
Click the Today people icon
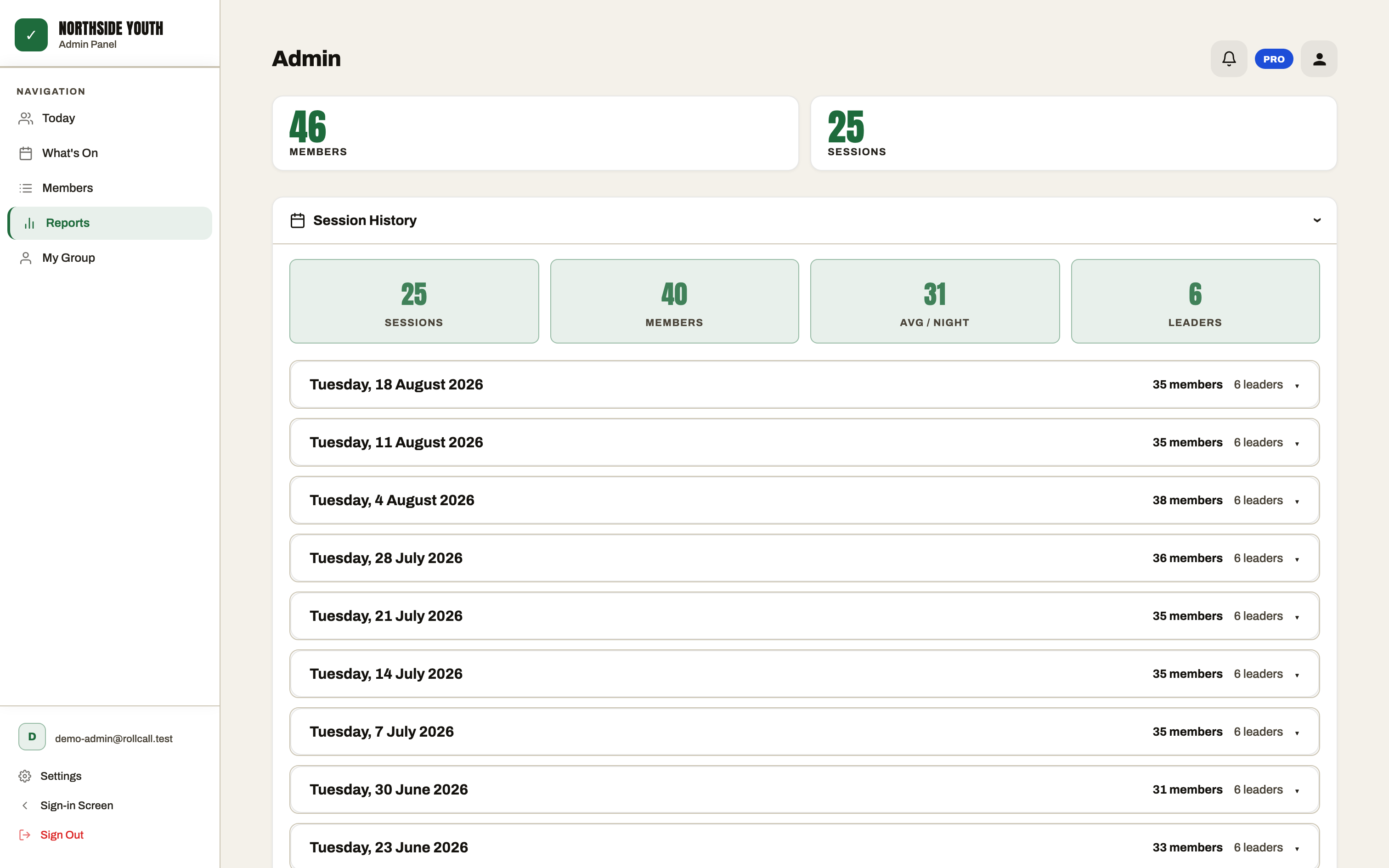(26, 118)
